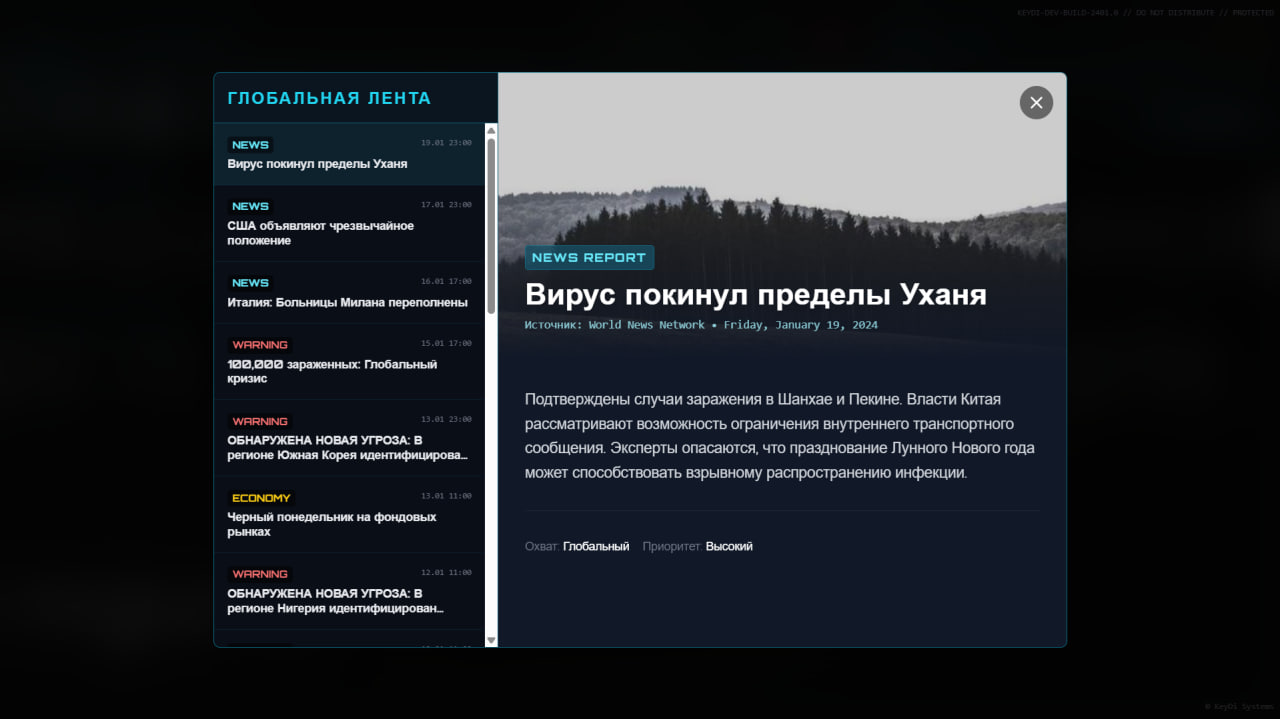
Task: Open news item 'Вирус покинул пределы Уханя' in the feed
Action: (x=349, y=154)
